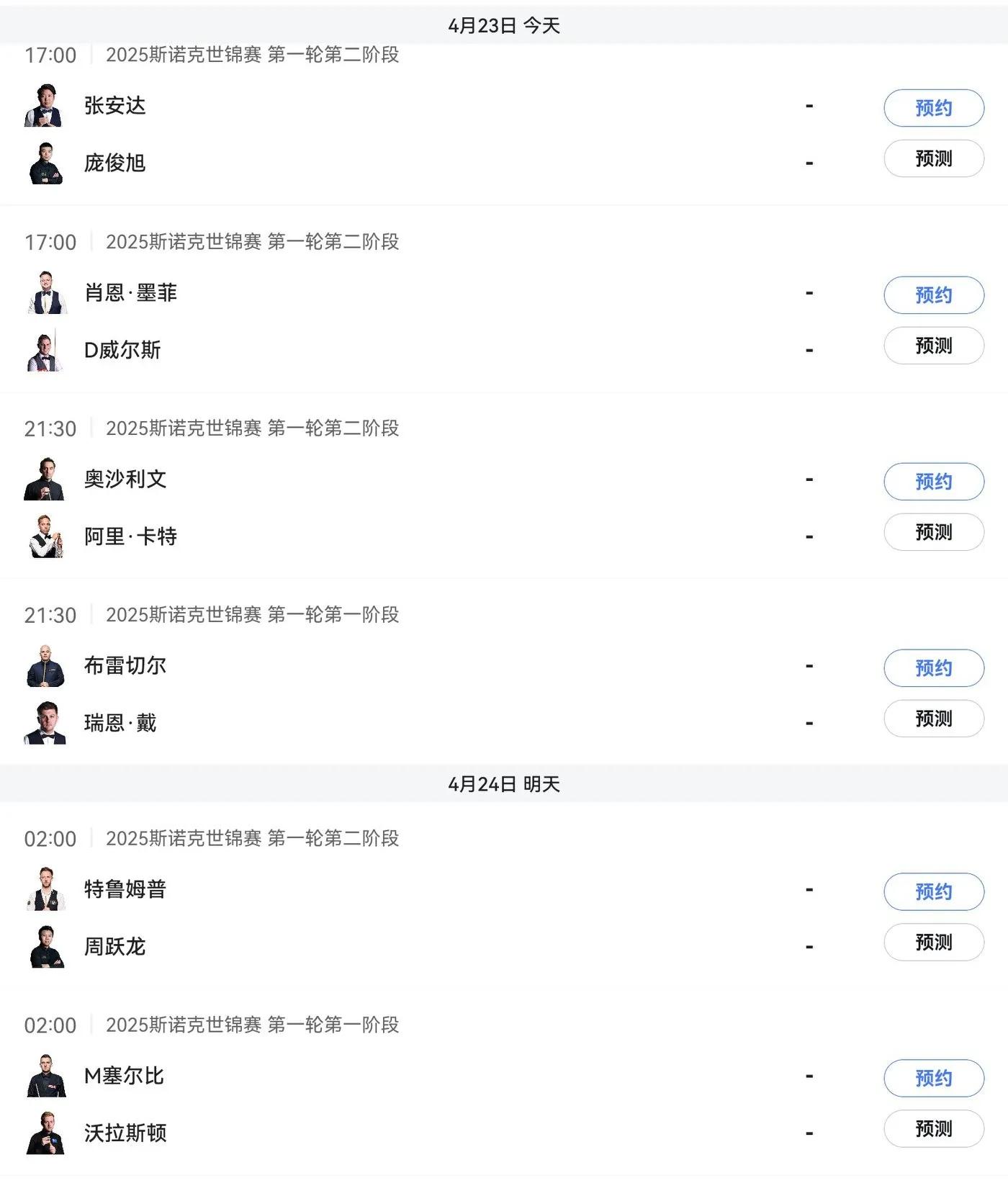The image size is (1008, 1183).
Task: Open prediction for 奥沙利文 match
Action: [x=934, y=532]
